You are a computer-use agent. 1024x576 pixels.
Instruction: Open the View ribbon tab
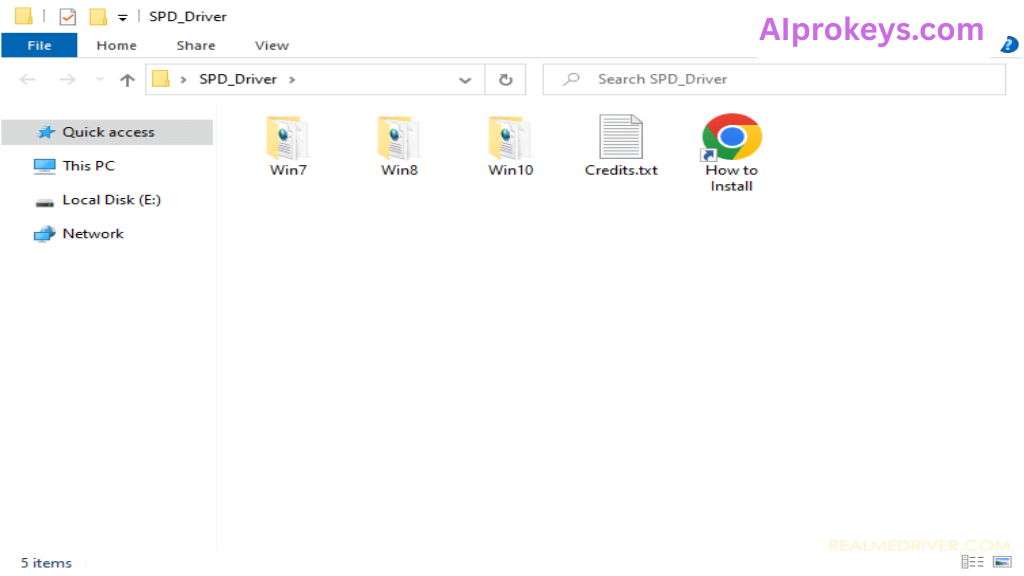coord(272,45)
